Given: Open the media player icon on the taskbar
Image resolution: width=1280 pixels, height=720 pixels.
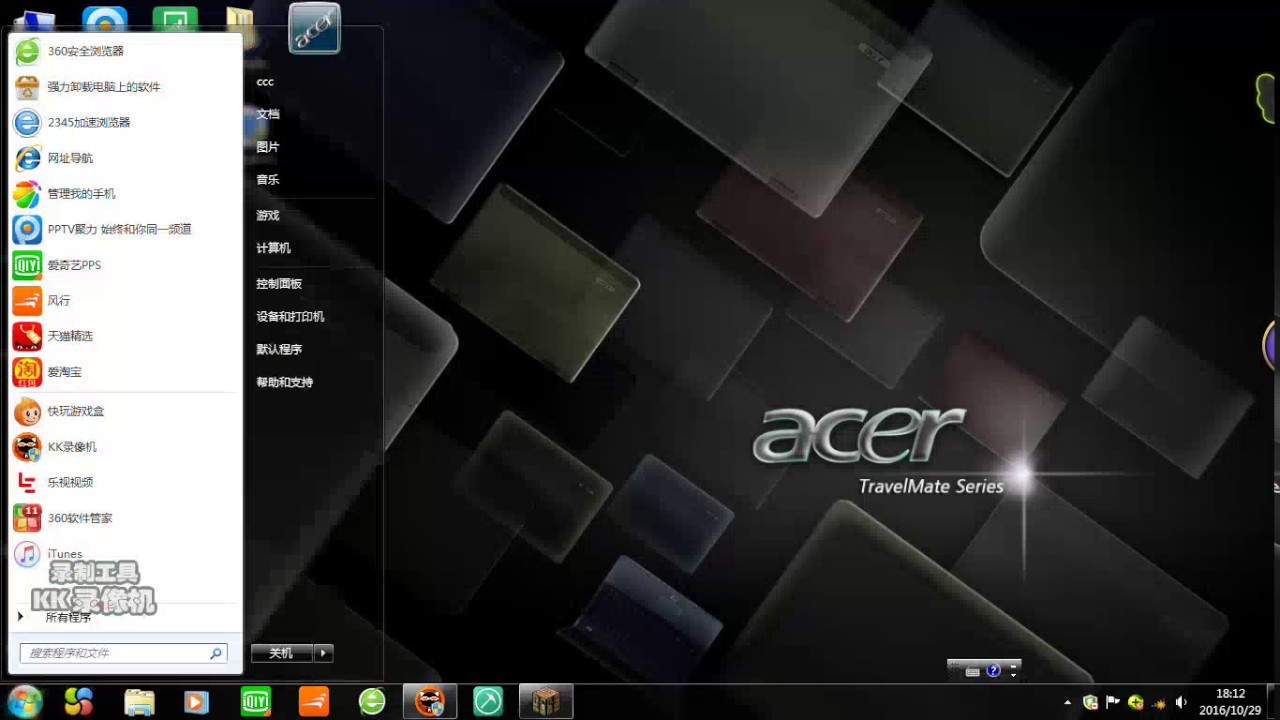Looking at the screenshot, I should [x=196, y=702].
